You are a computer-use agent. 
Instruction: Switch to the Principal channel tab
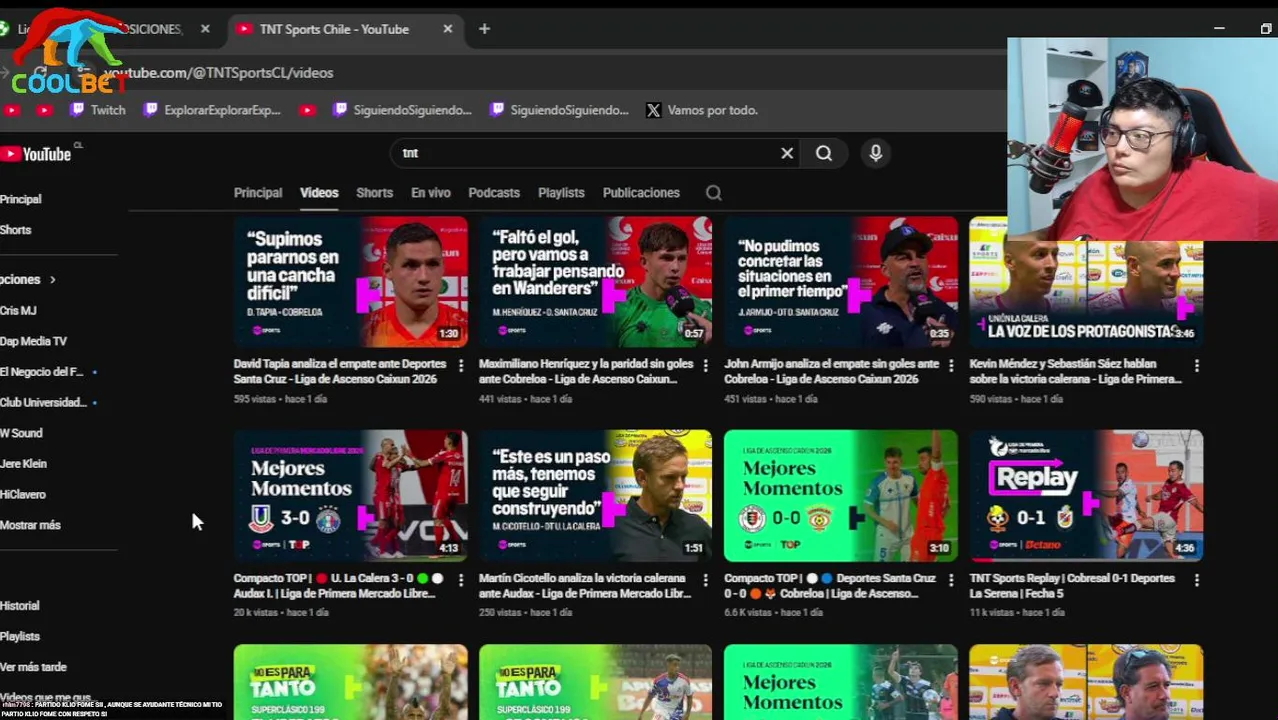click(258, 193)
